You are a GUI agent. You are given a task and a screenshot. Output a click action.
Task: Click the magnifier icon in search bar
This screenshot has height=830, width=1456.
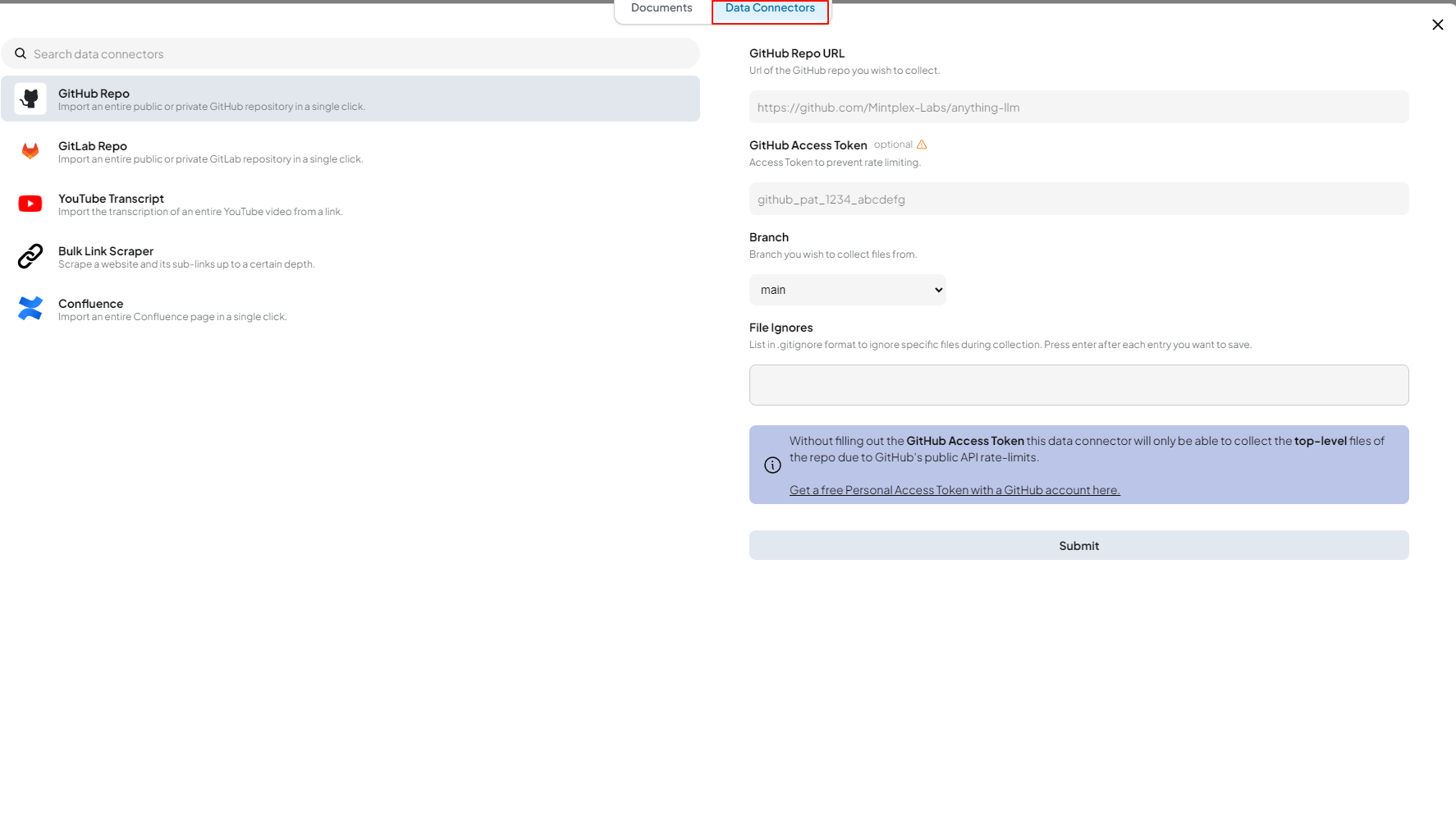pyautogui.click(x=21, y=53)
